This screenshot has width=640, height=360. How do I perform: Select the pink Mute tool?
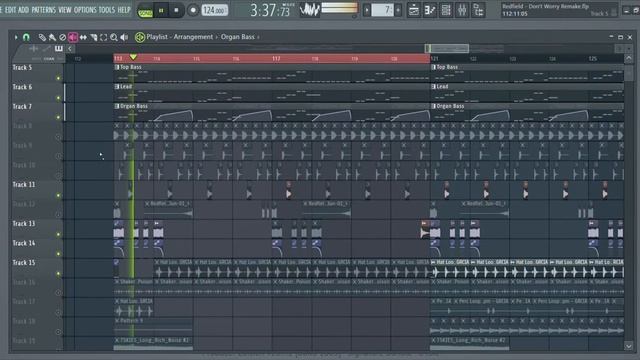[73, 37]
